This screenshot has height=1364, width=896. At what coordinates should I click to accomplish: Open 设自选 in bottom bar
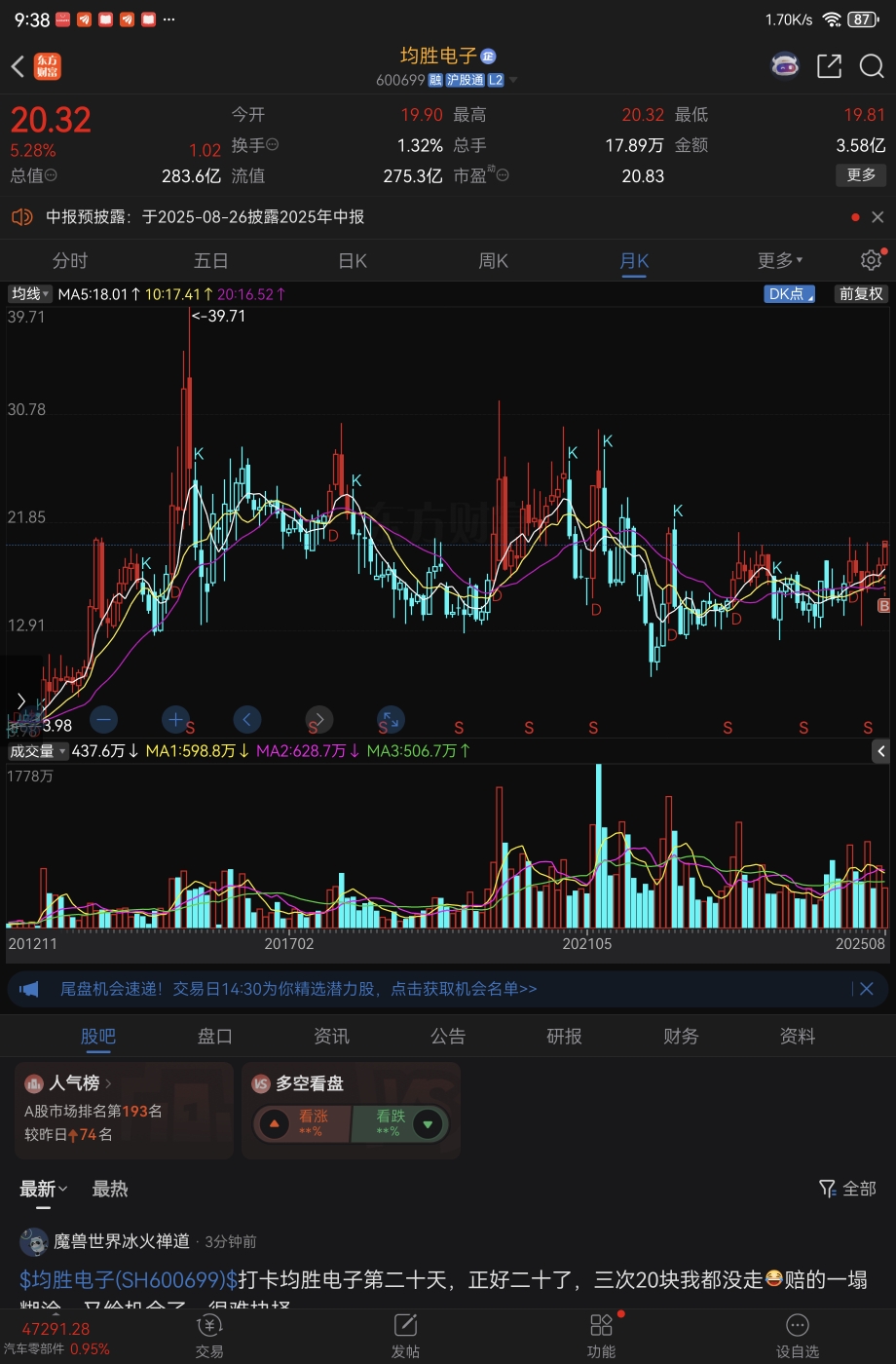pyautogui.click(x=797, y=1336)
